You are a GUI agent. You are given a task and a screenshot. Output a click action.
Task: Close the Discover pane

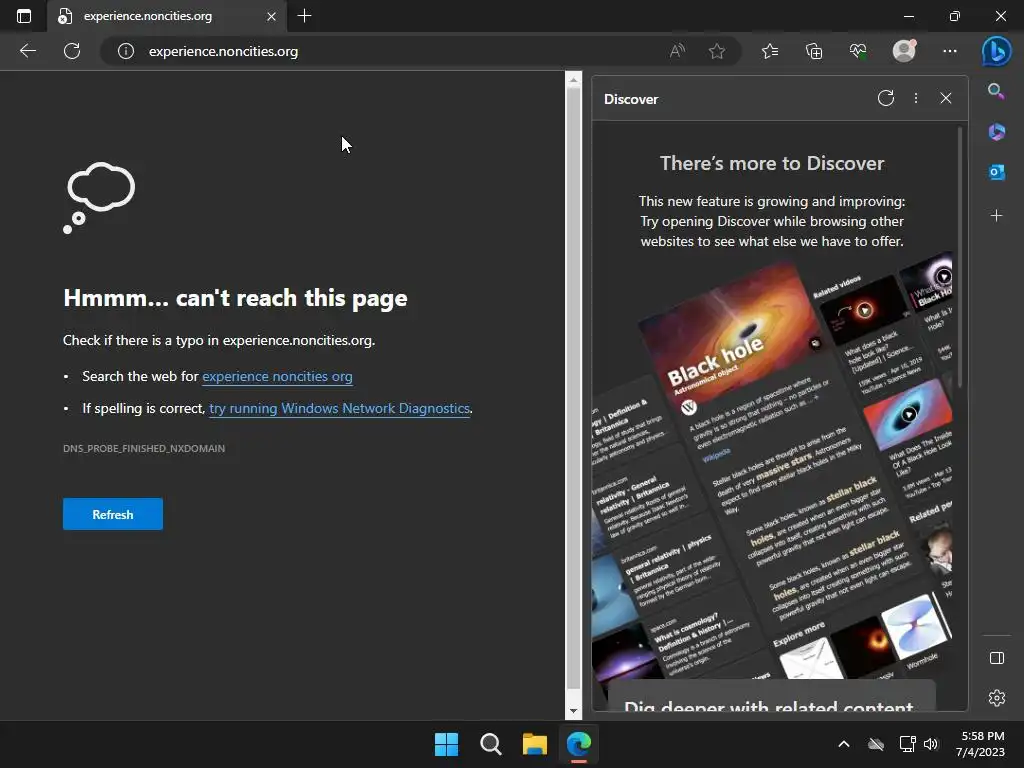946,98
